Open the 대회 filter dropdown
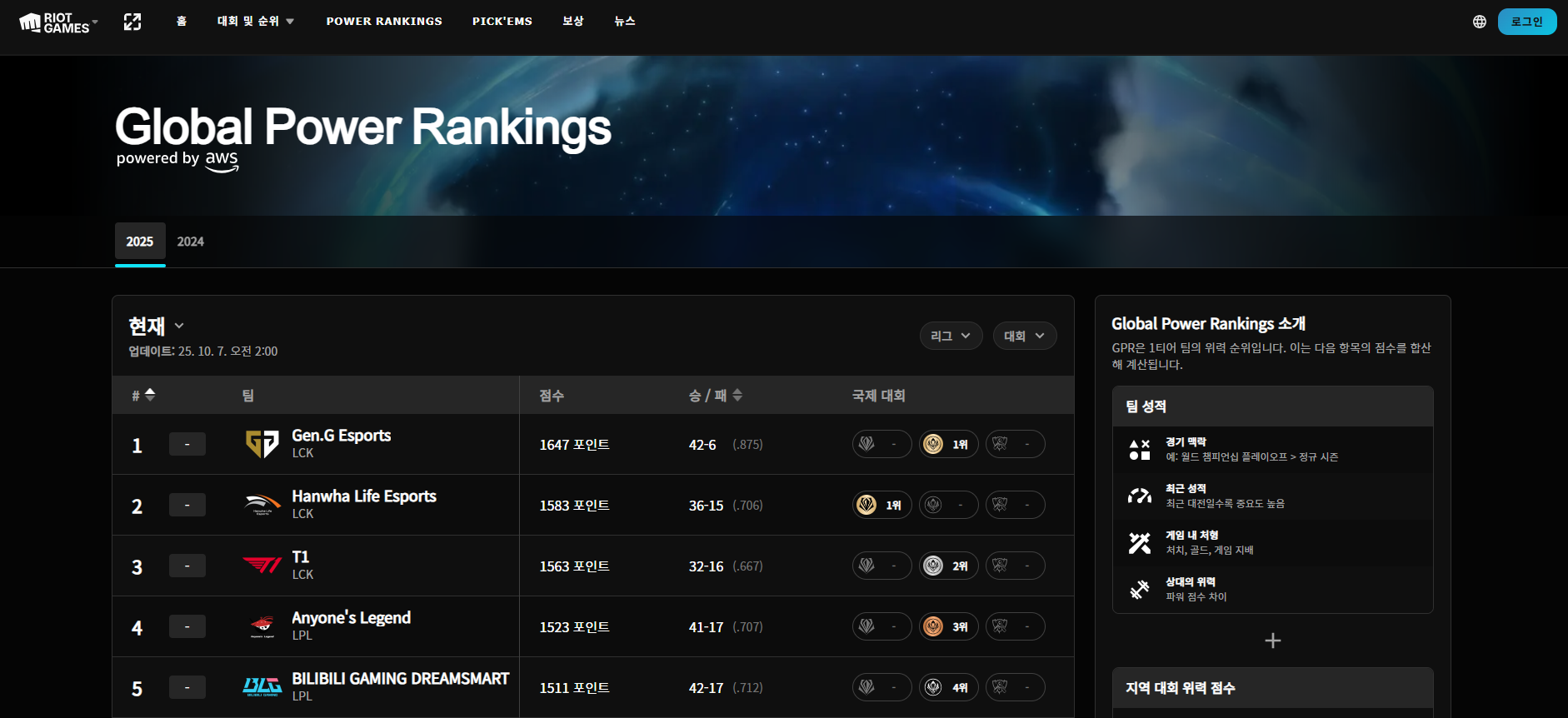Viewport: 1568px width, 718px height. 1025,336
